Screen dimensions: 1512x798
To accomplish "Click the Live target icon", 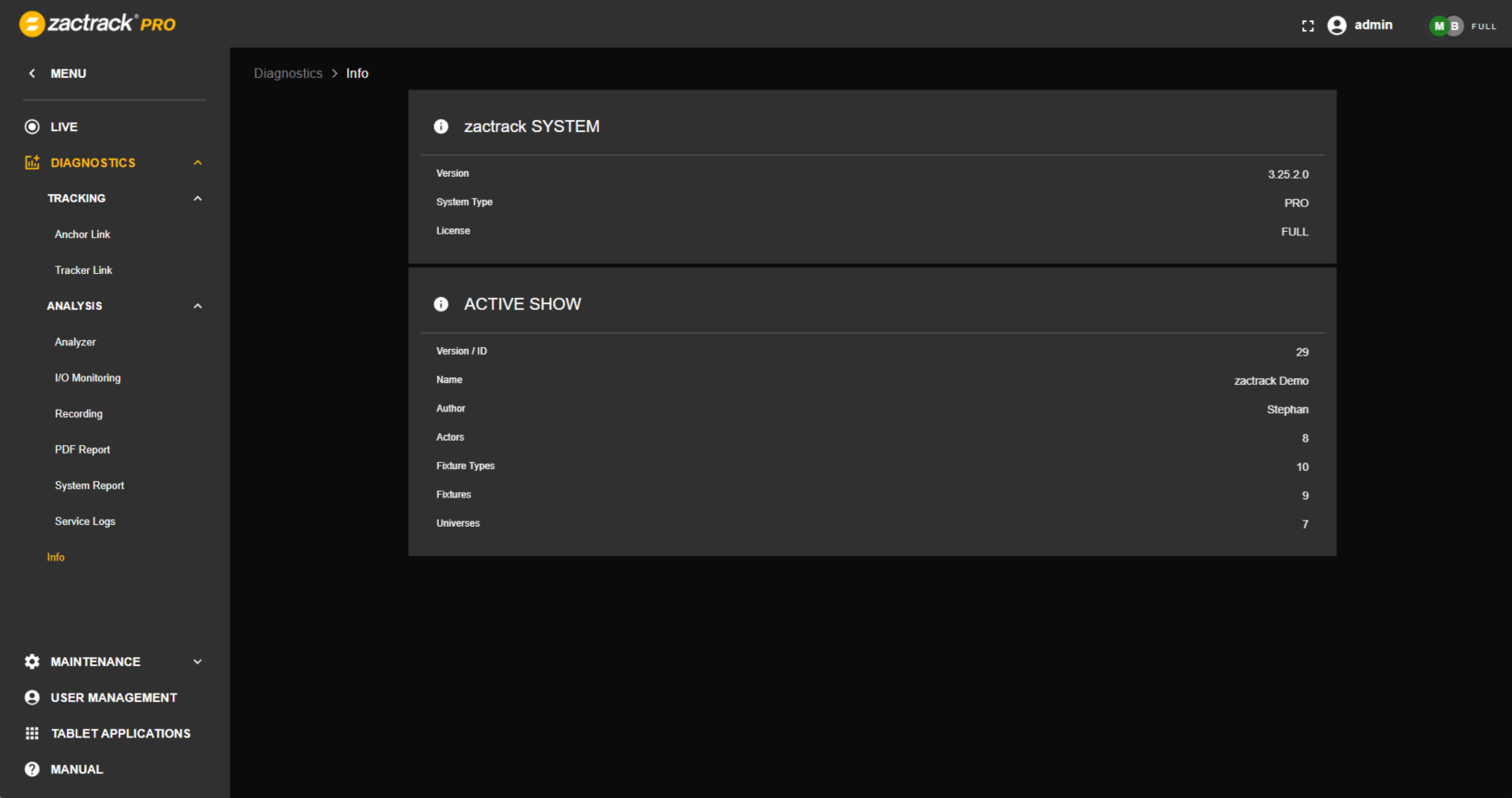I will [x=32, y=126].
